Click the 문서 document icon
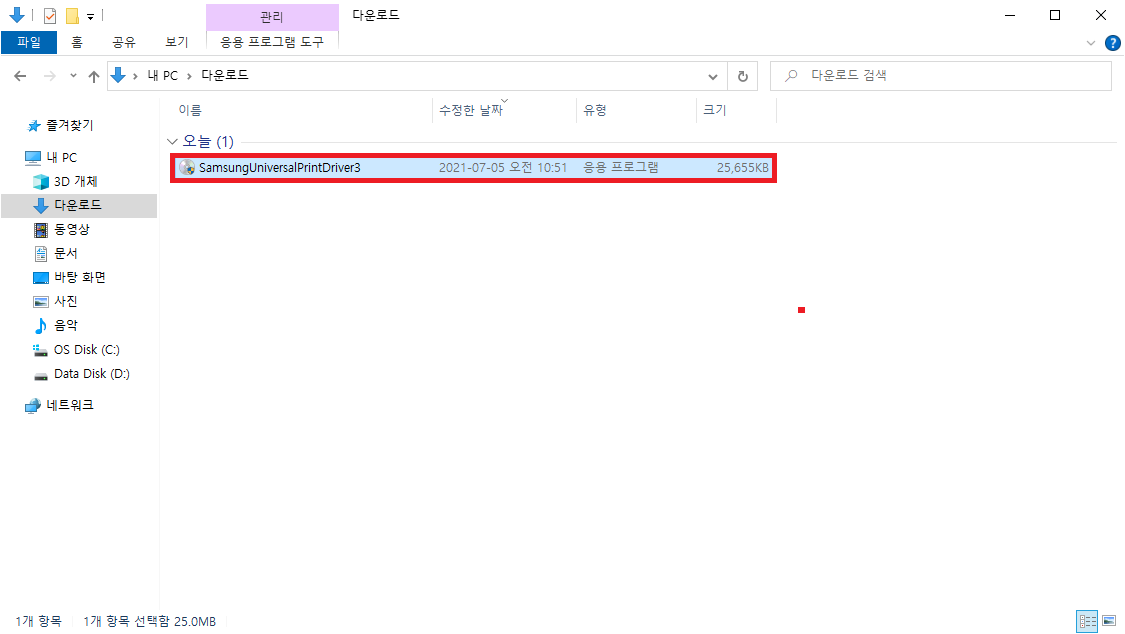Image resolution: width=1125 pixels, height=634 pixels. click(41, 254)
